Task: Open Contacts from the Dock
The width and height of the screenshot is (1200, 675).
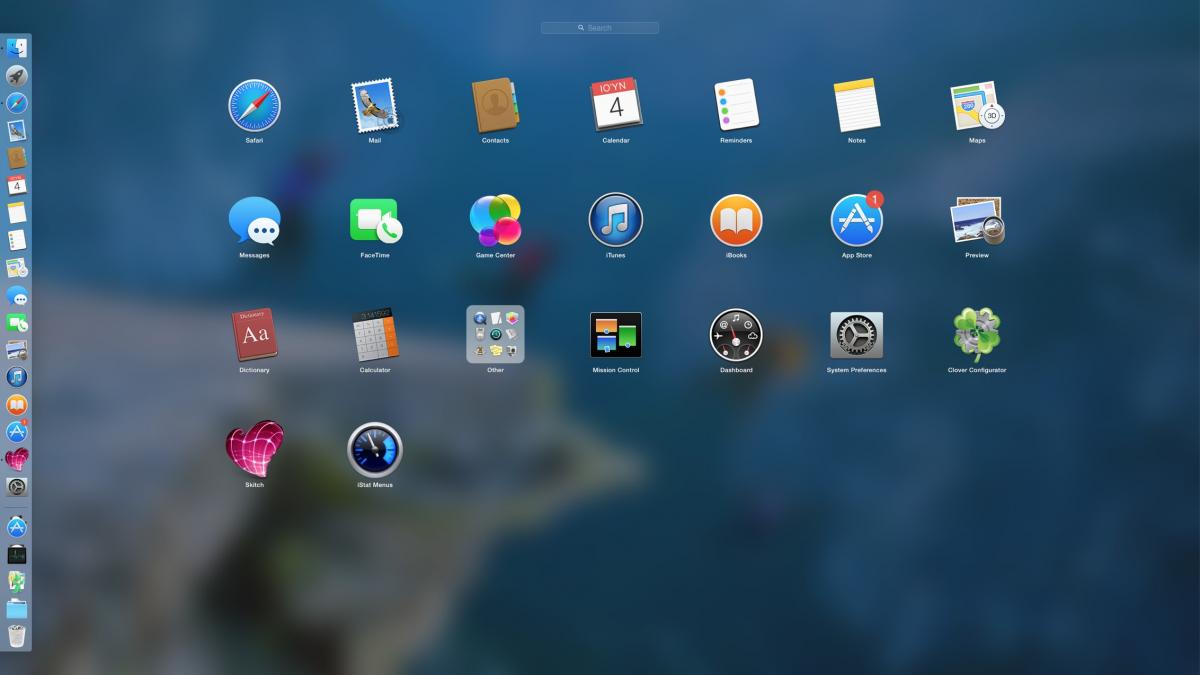Action: pos(17,158)
